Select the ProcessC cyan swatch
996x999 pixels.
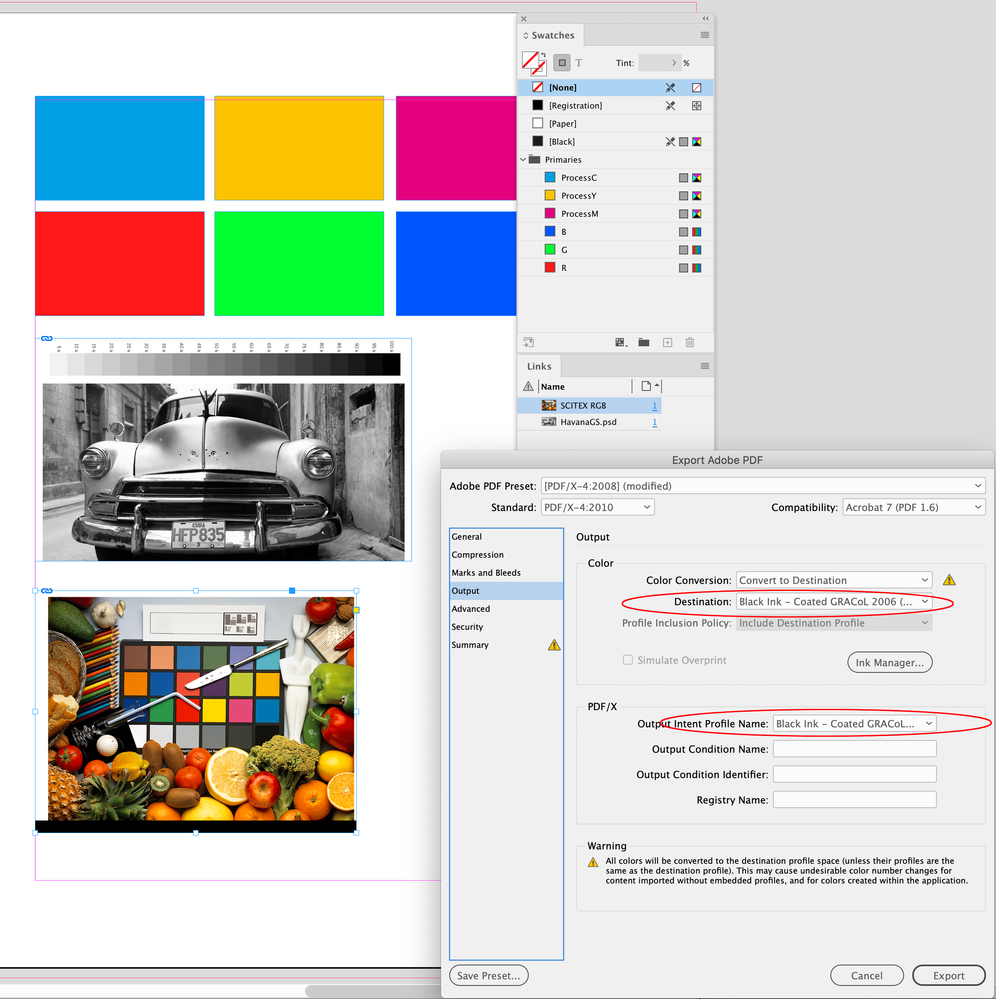(x=615, y=178)
